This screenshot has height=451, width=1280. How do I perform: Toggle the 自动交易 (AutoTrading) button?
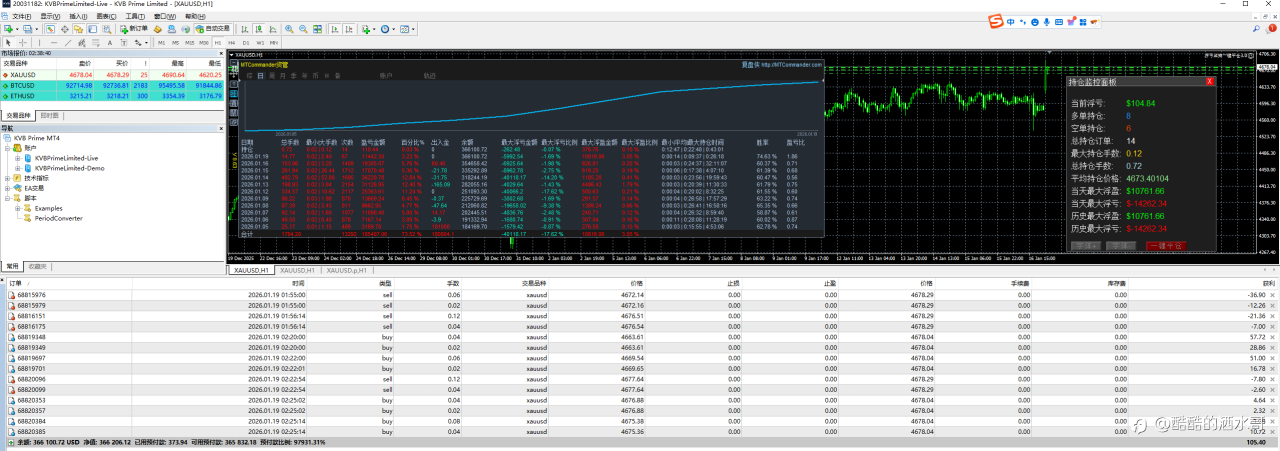tap(211, 29)
